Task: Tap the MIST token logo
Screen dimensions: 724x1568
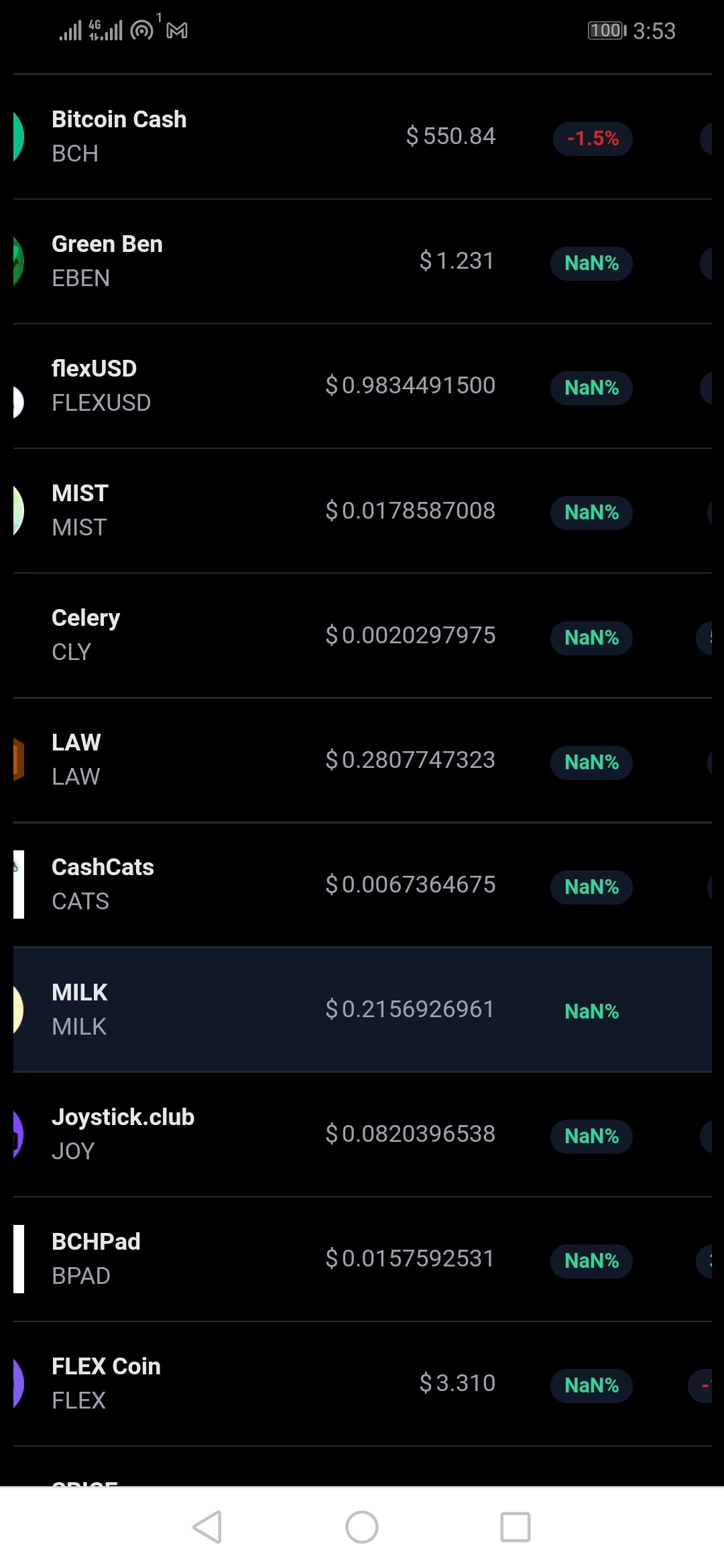Action: 19,511
